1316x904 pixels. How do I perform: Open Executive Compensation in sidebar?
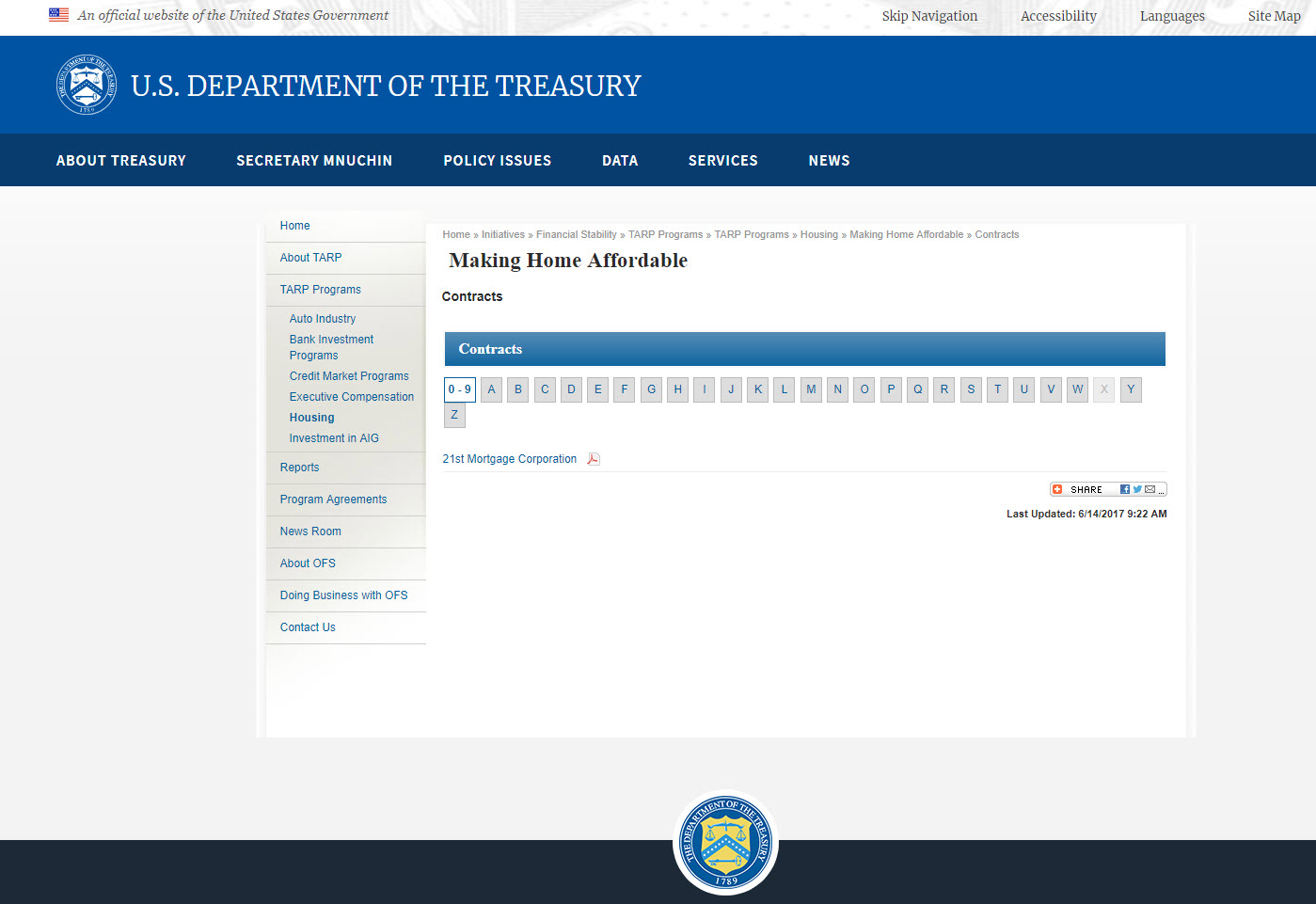(351, 397)
